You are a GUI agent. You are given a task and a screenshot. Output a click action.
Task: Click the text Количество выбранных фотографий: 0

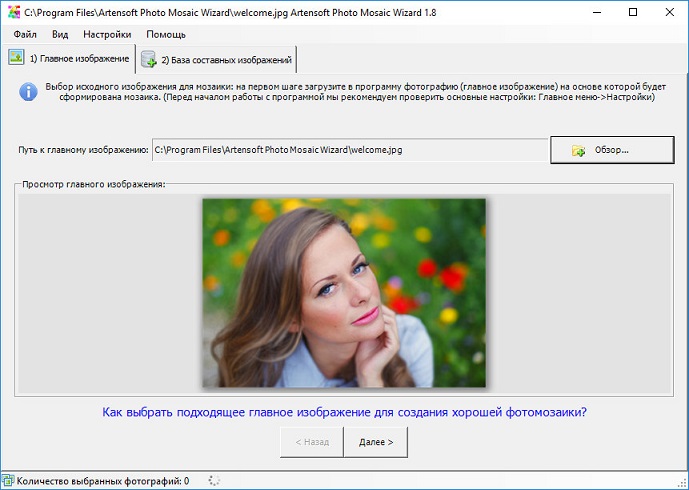pyautogui.click(x=103, y=481)
